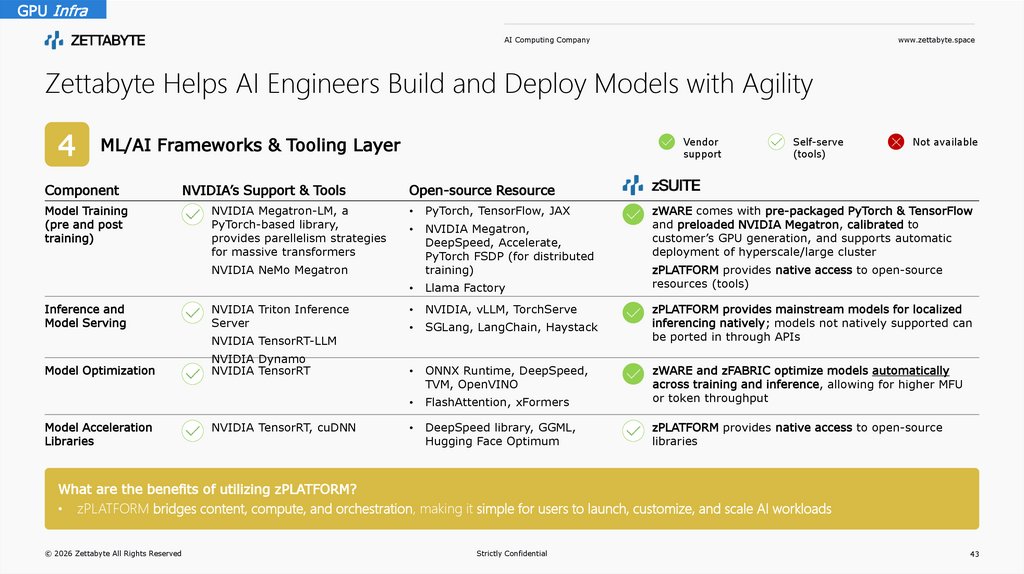The width and height of the screenshot is (1024, 574).
Task: Click the zSUITE green check in Model Optimization row
Action: (x=633, y=374)
